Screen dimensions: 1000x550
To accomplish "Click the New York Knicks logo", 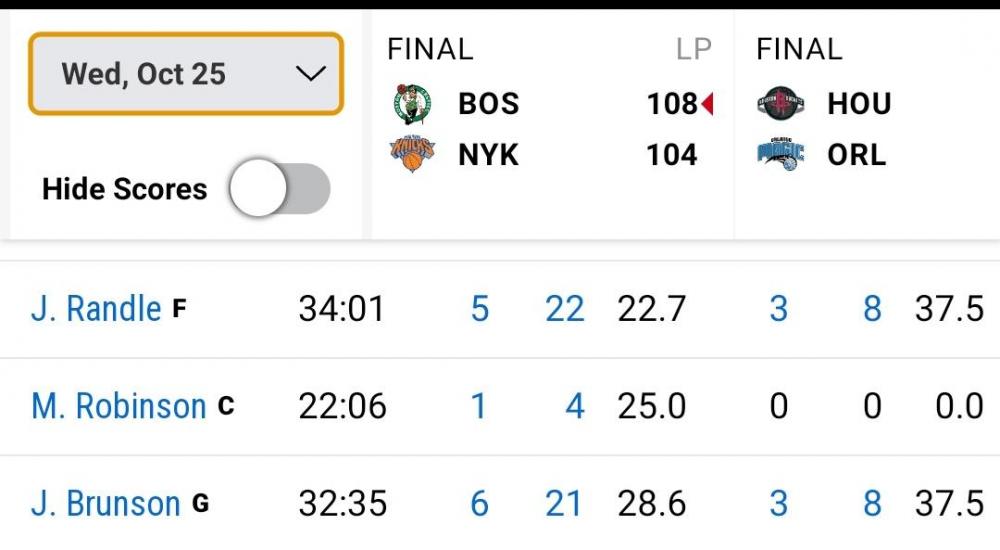I will pos(412,155).
